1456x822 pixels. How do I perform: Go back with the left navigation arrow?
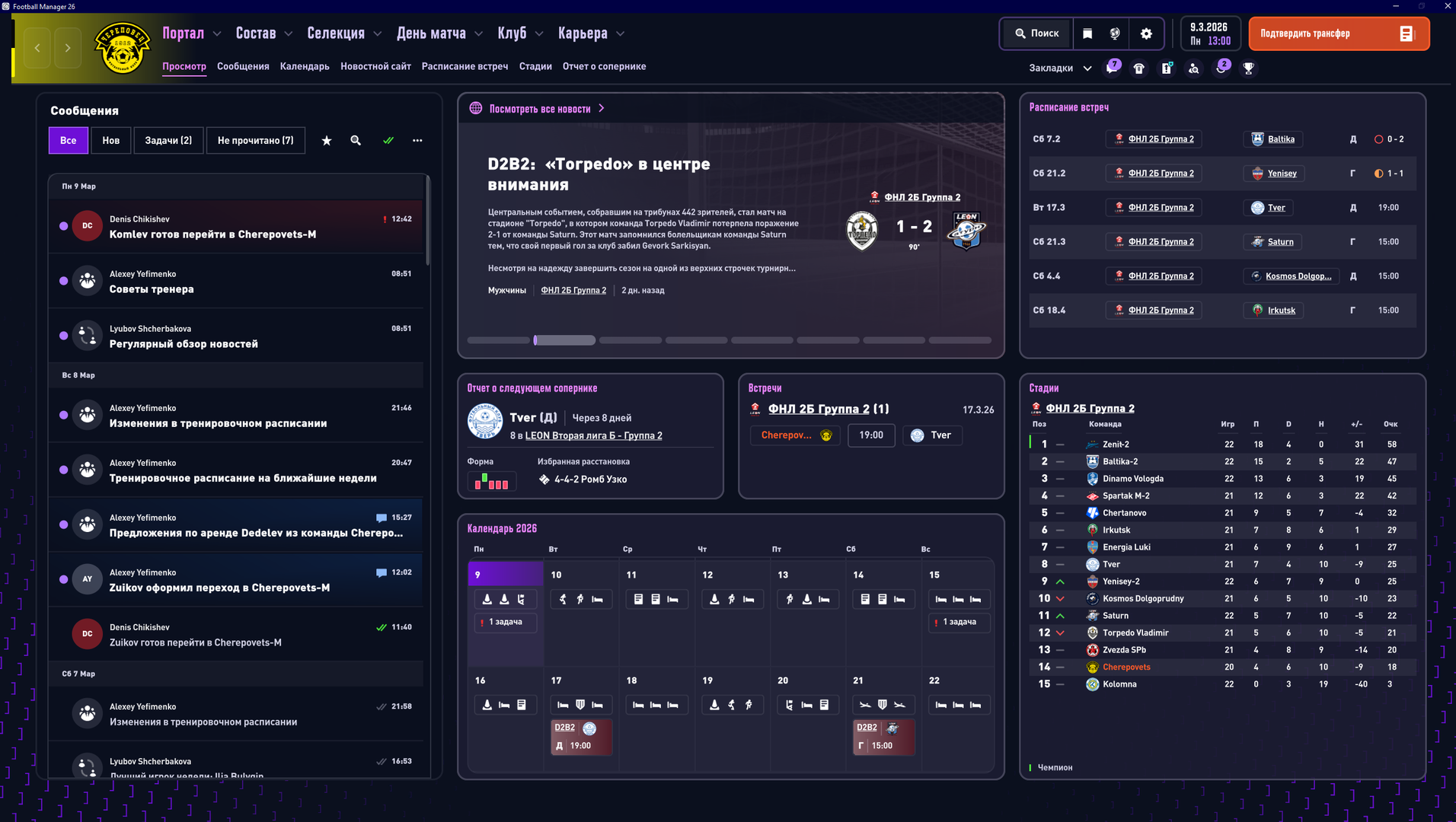[37, 48]
